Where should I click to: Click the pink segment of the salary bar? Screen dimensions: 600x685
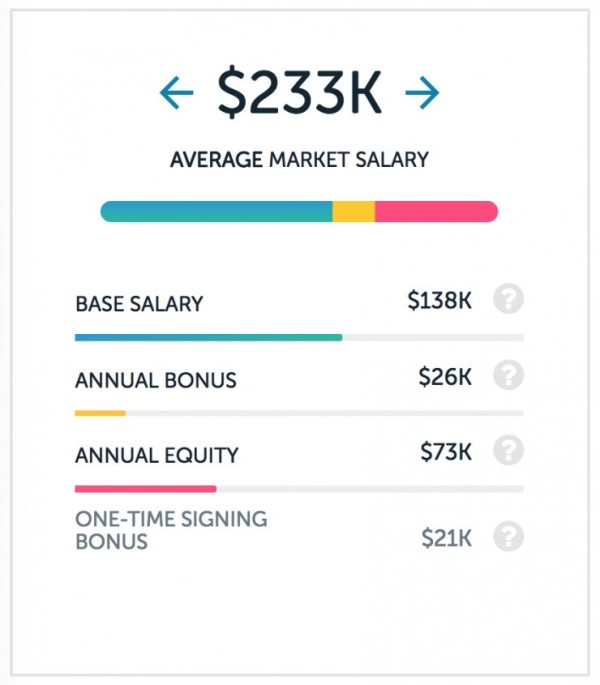pyautogui.click(x=435, y=212)
